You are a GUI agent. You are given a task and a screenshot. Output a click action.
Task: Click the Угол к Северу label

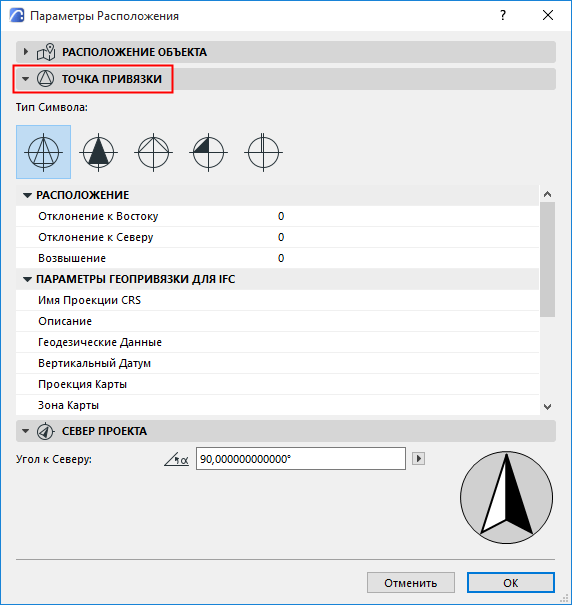54,459
